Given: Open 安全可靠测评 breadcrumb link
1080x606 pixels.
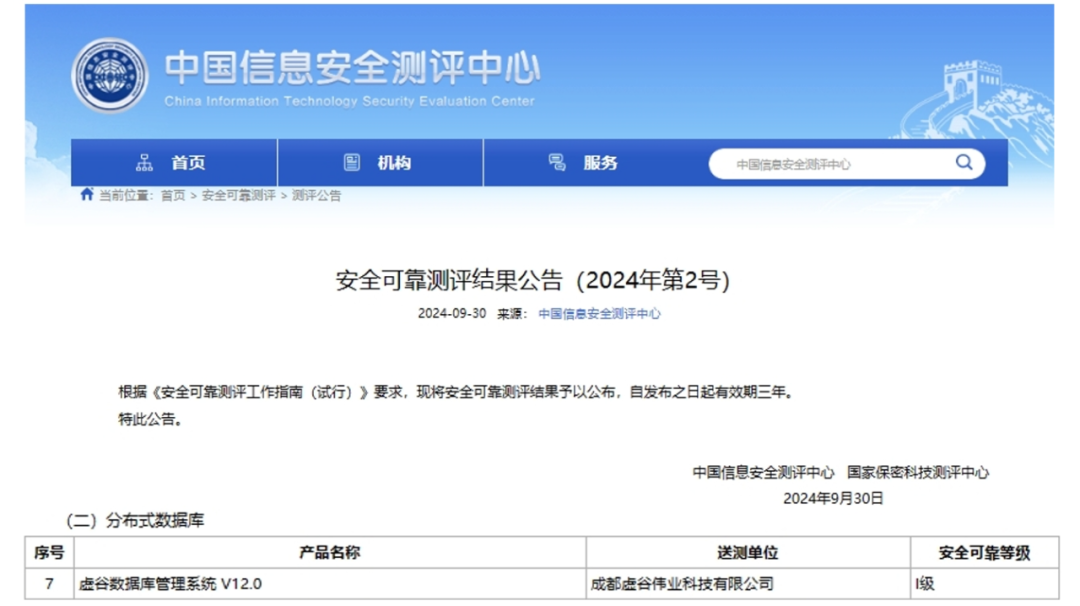Looking at the screenshot, I should pos(238,196).
